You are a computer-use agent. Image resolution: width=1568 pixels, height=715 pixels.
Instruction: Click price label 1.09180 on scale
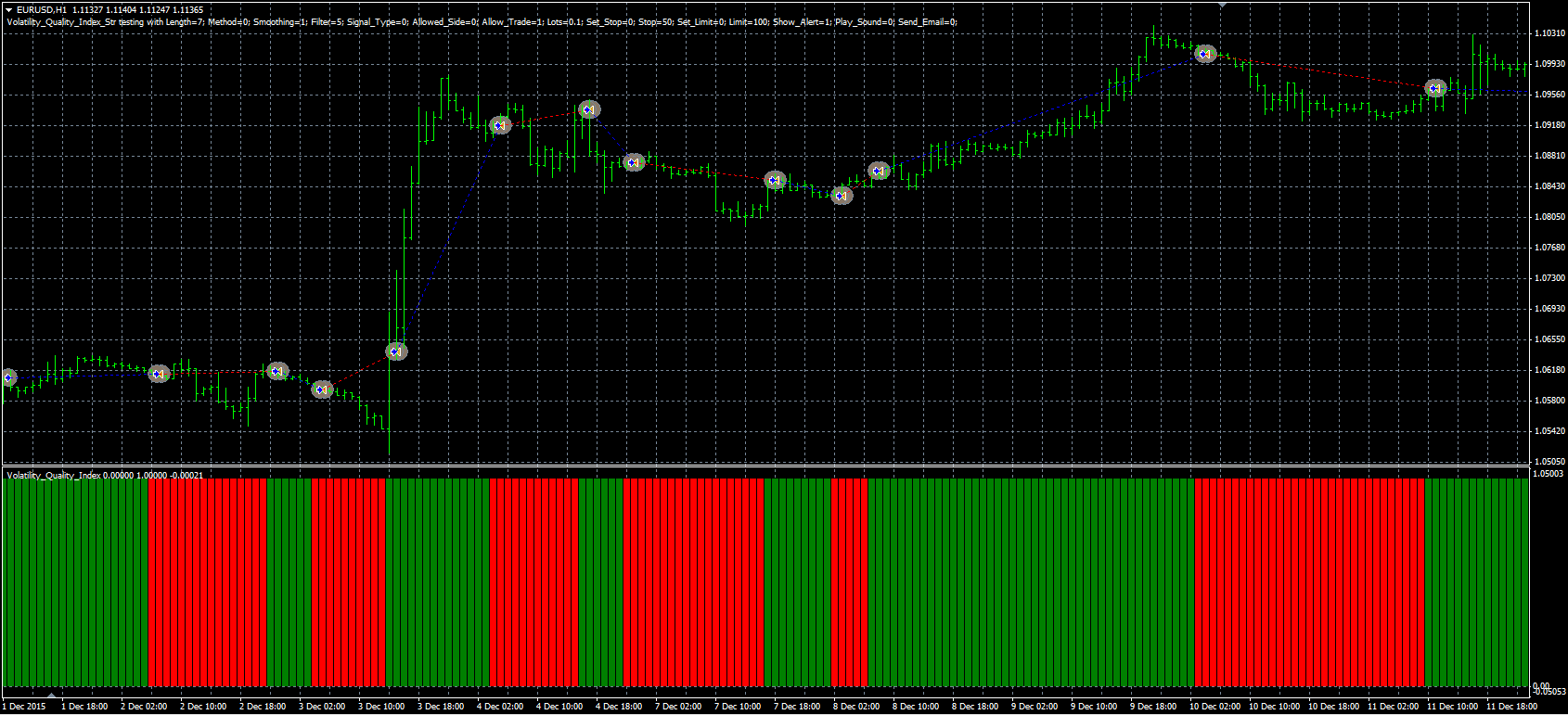coord(1550,125)
